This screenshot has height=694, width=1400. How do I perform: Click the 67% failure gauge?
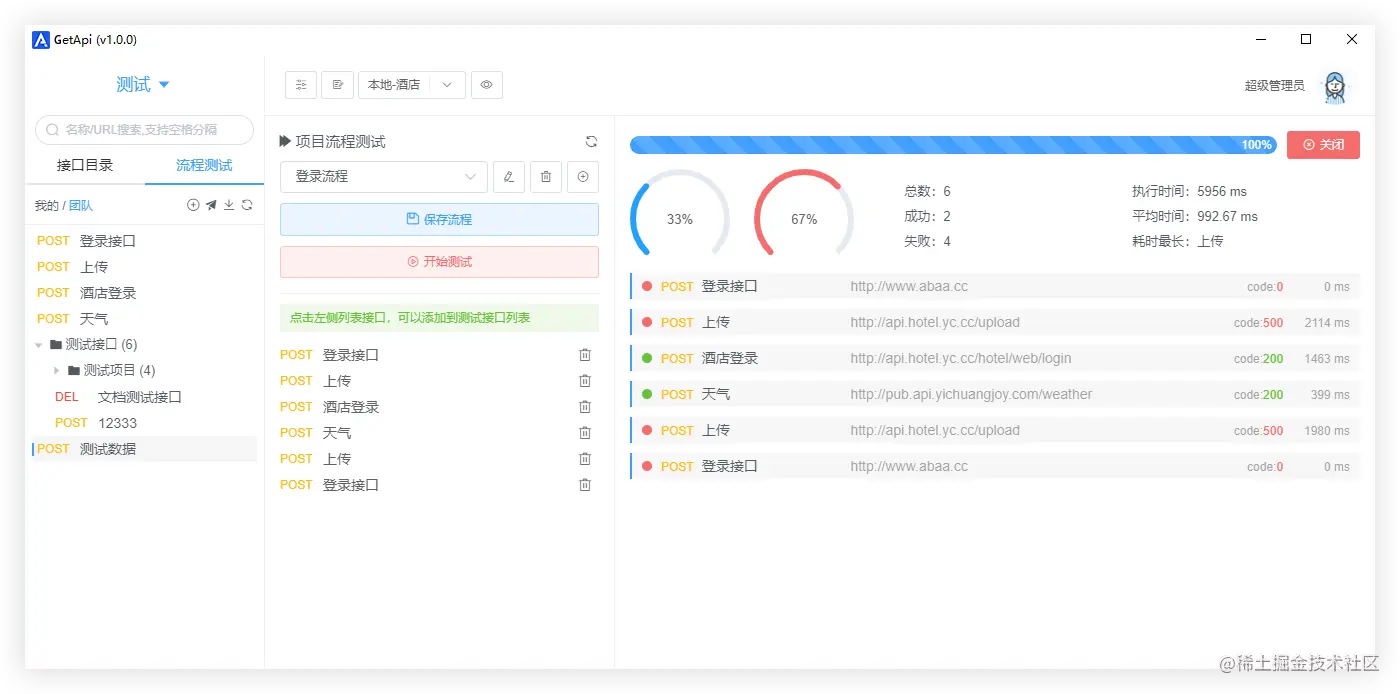click(804, 219)
